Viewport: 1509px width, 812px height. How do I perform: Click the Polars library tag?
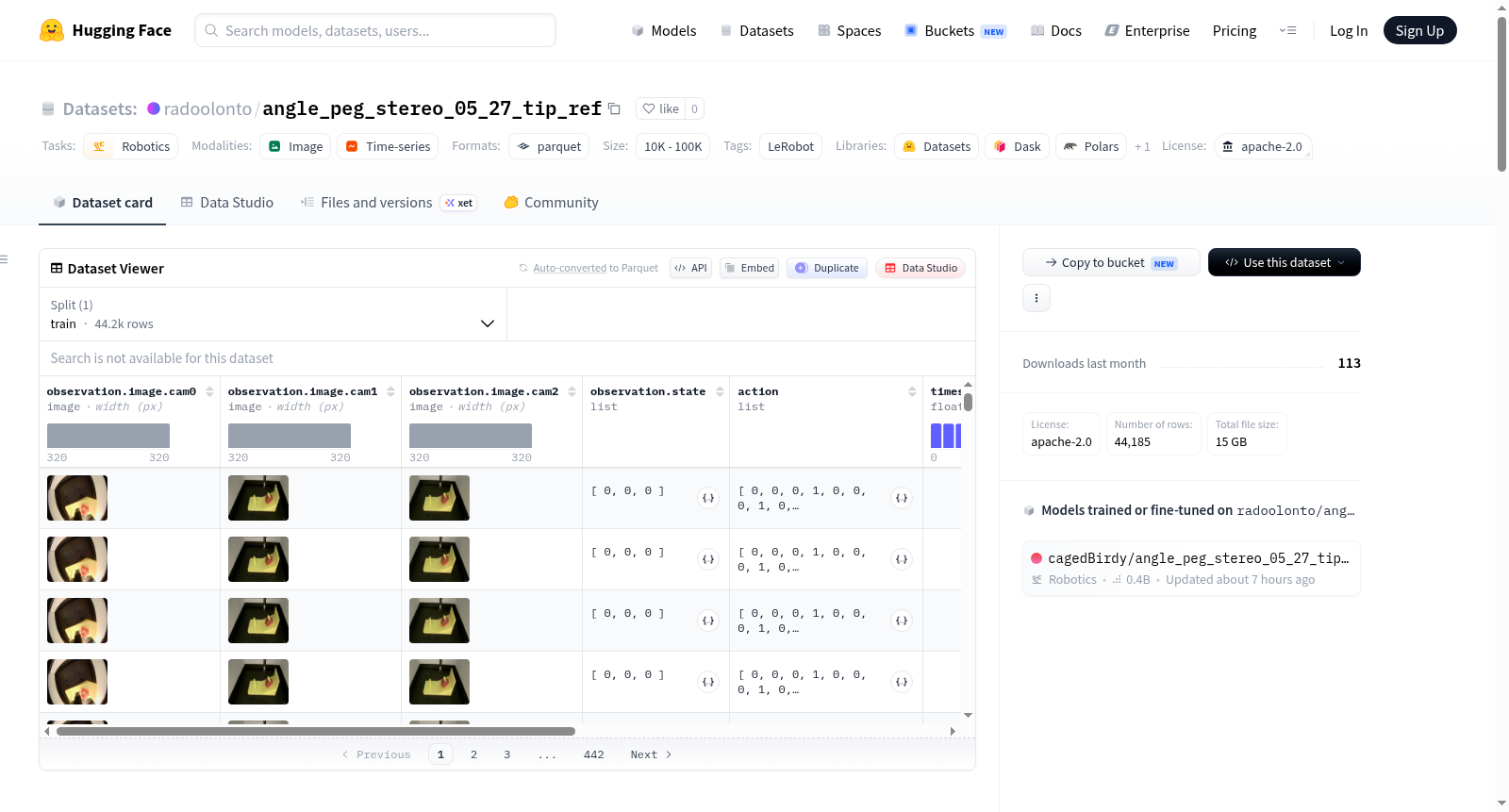1091,146
